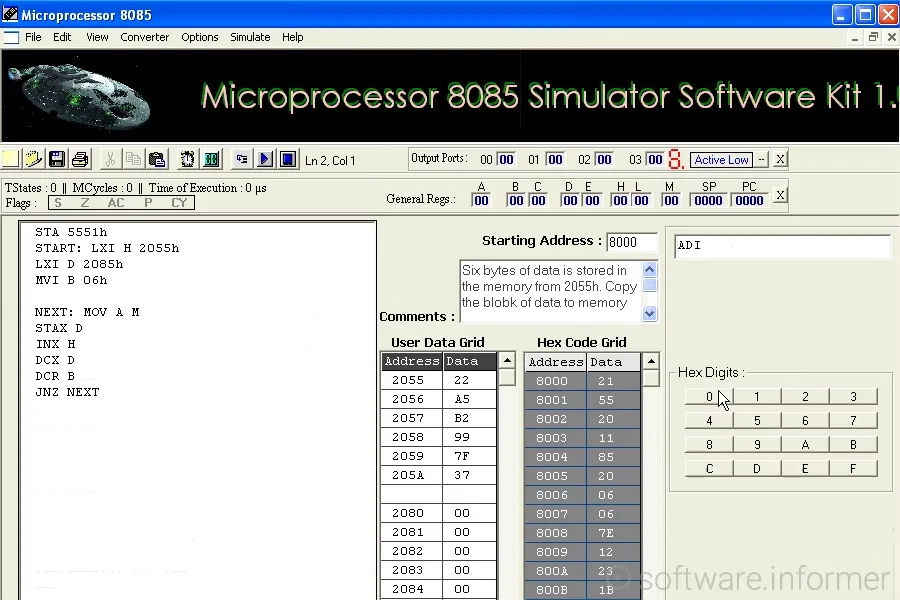
Task: Click the Comments scroll up arrow
Action: (x=650, y=269)
